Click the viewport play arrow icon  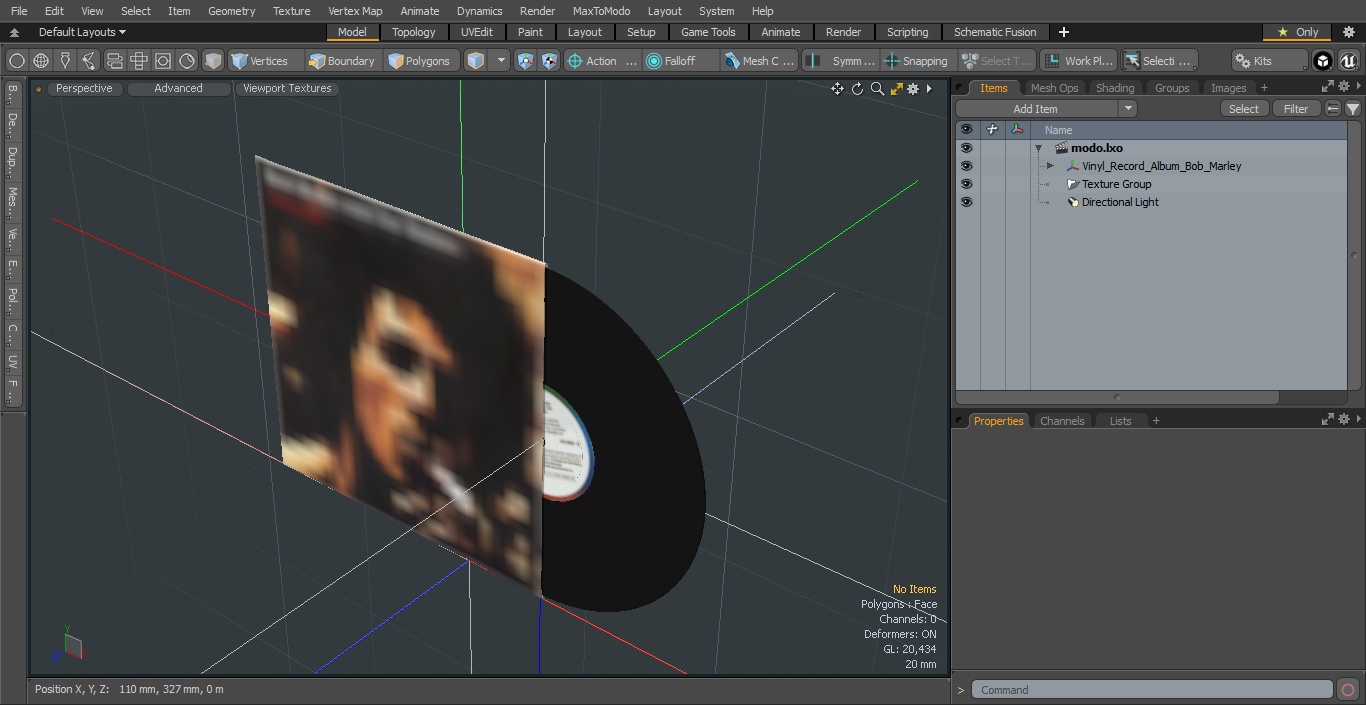pyautogui.click(x=929, y=89)
